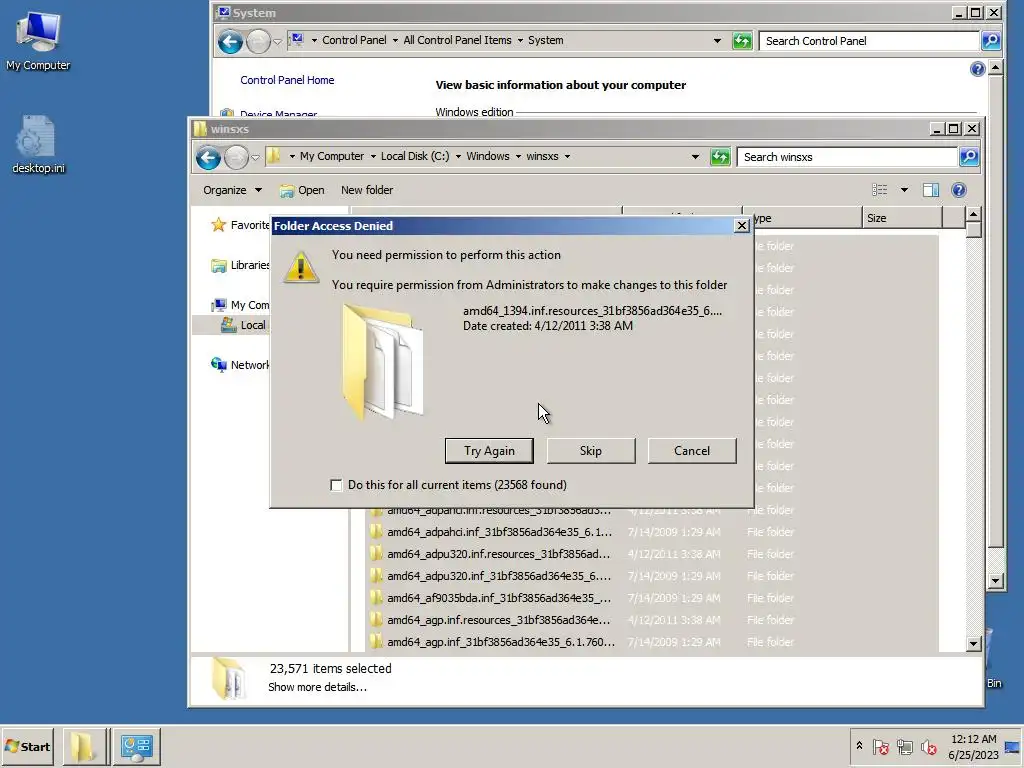
Task: Expand the view options dropdown arrow
Action: [x=904, y=190]
